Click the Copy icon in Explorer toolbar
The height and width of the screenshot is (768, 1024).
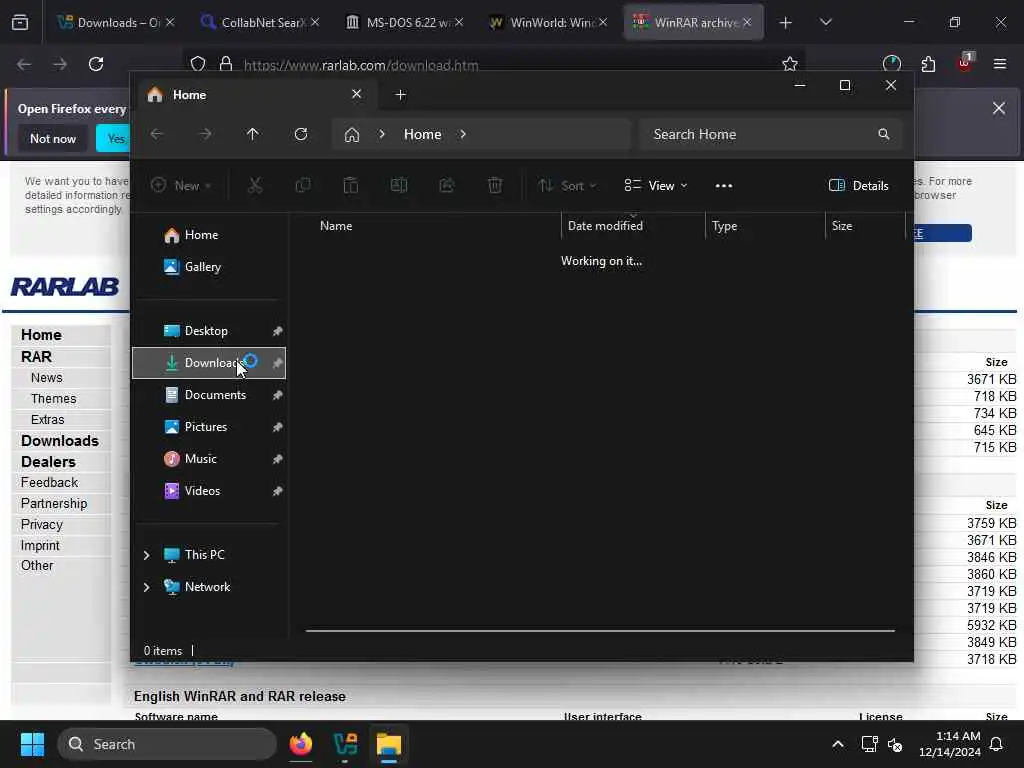tap(303, 185)
